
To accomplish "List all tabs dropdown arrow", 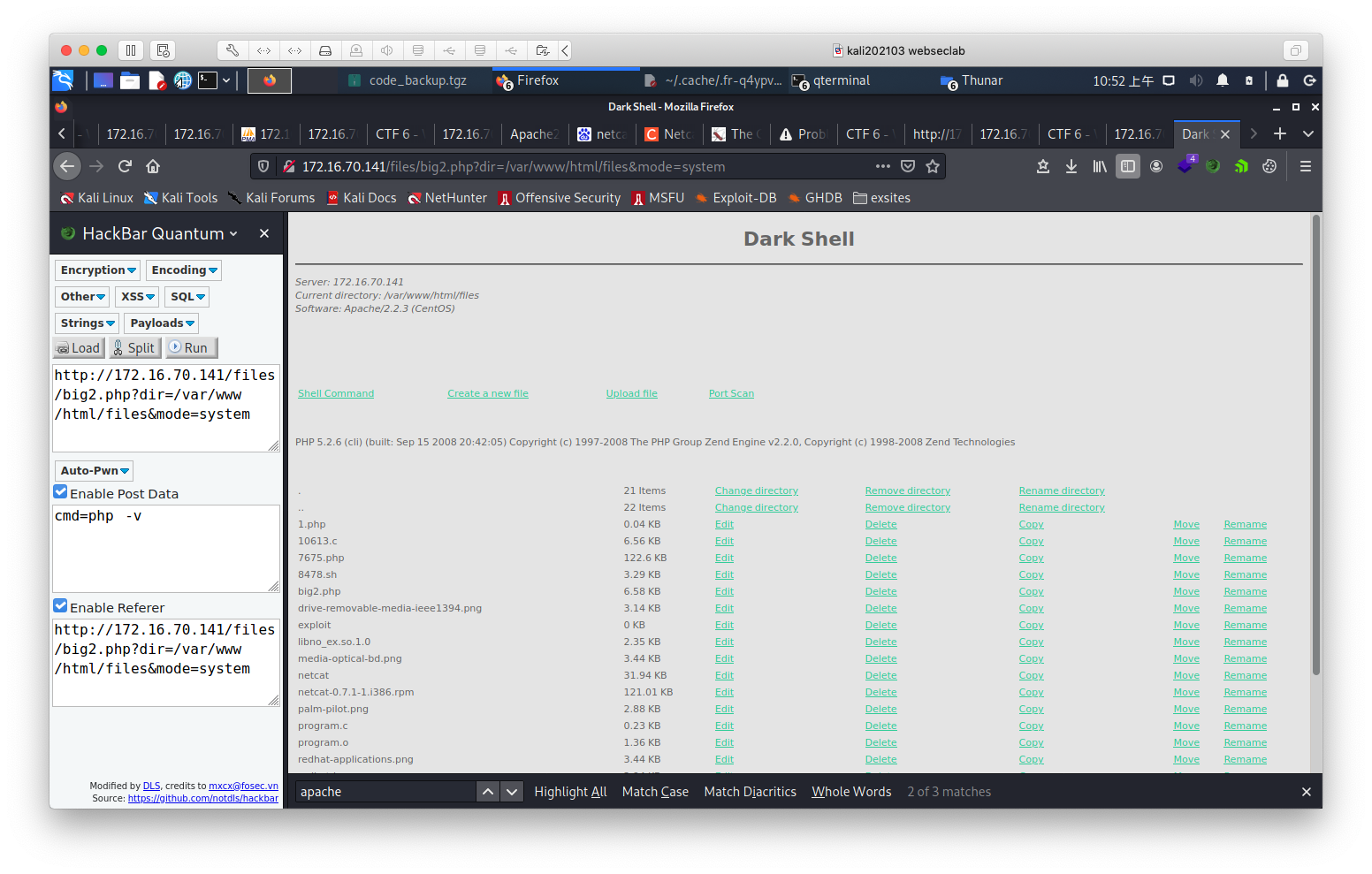I will tap(1308, 133).
